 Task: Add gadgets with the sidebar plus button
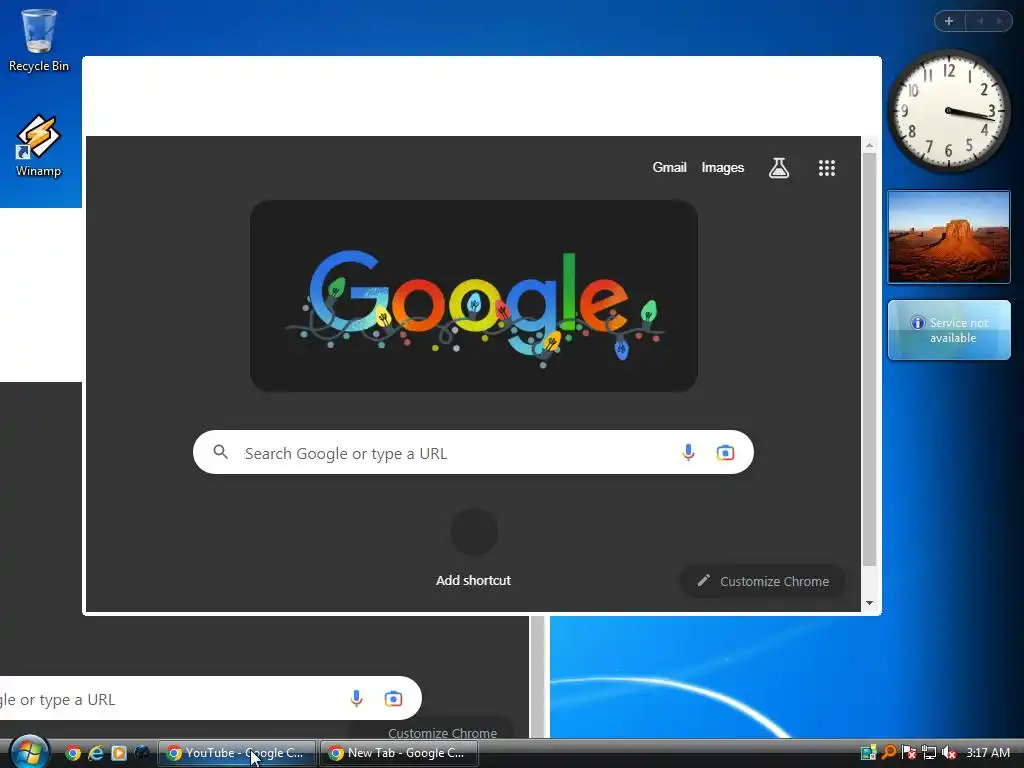[949, 21]
